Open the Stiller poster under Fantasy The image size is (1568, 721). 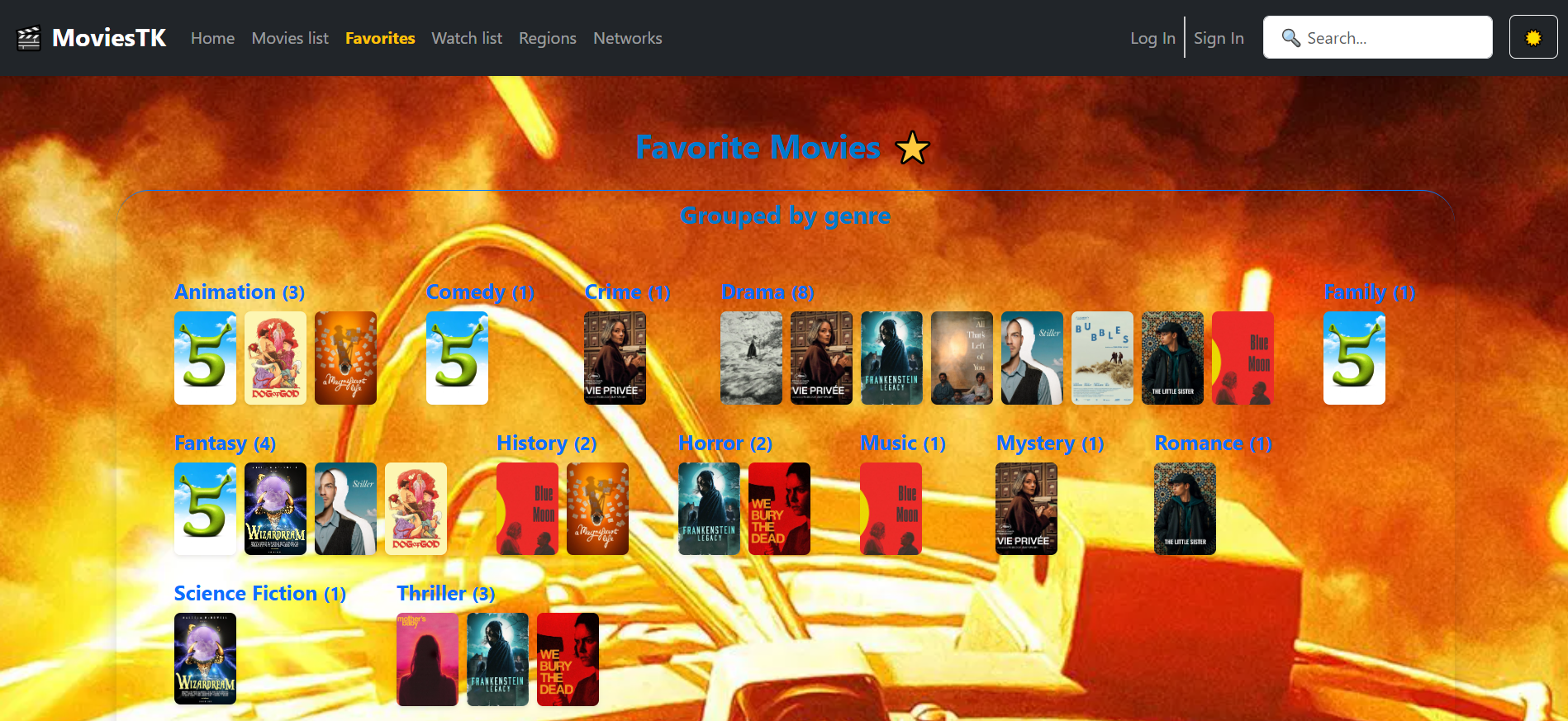345,509
